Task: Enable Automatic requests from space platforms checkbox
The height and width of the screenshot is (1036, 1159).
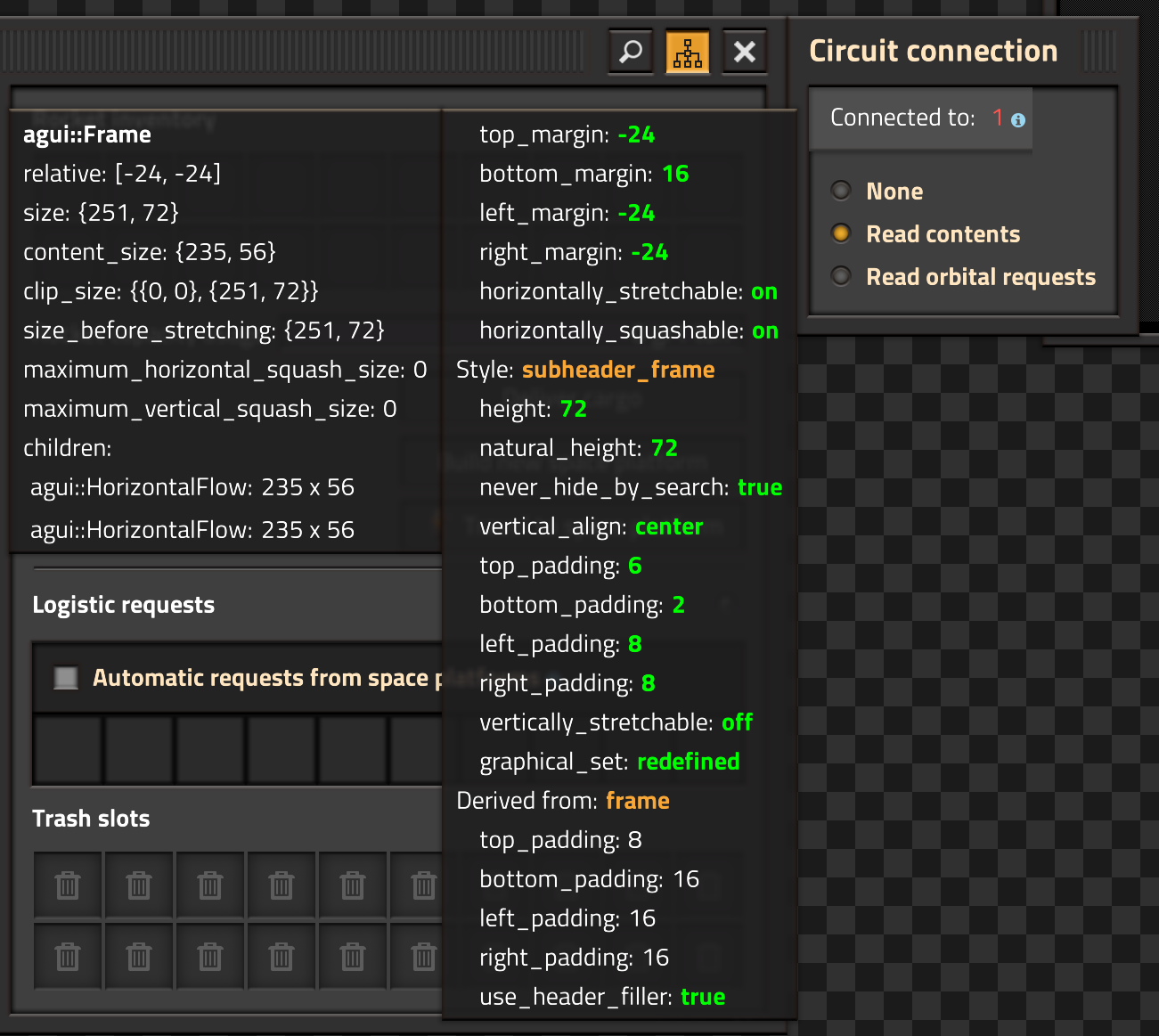Action: (x=66, y=678)
